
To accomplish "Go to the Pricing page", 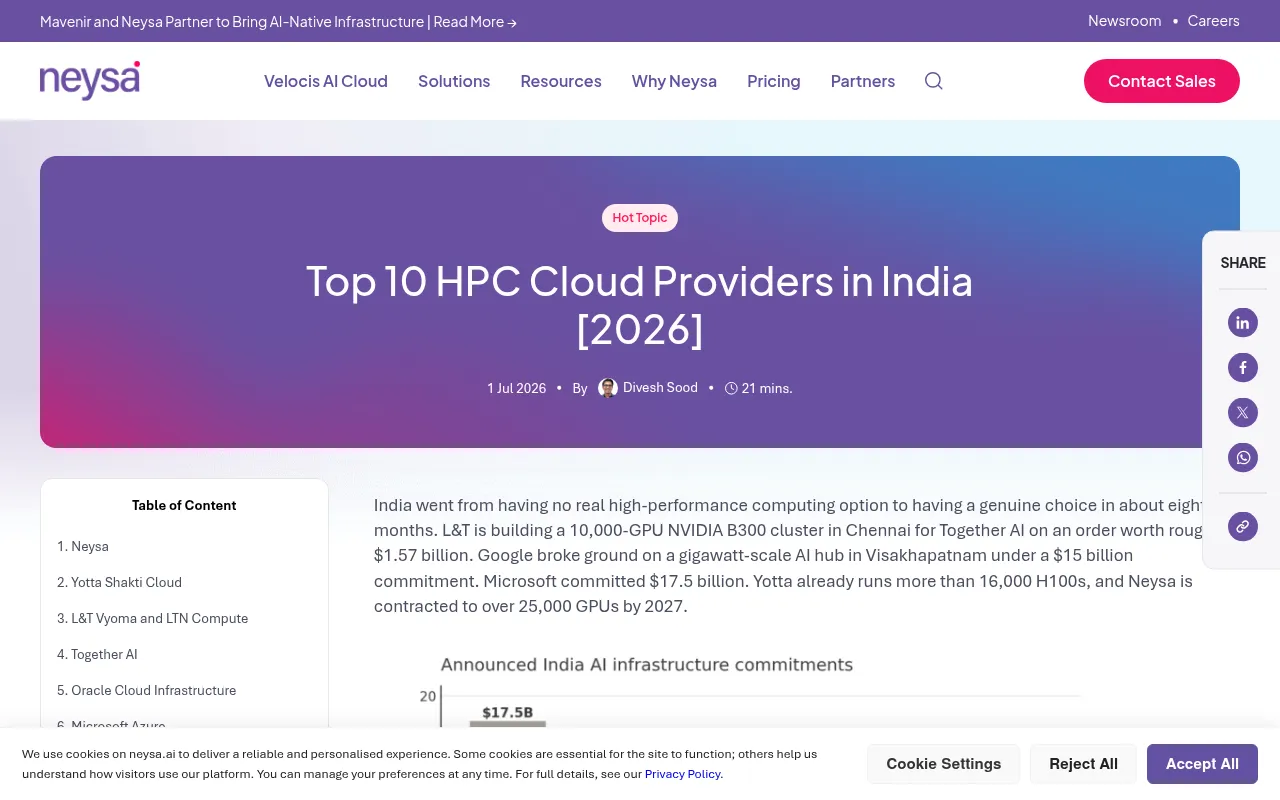I will click(774, 81).
